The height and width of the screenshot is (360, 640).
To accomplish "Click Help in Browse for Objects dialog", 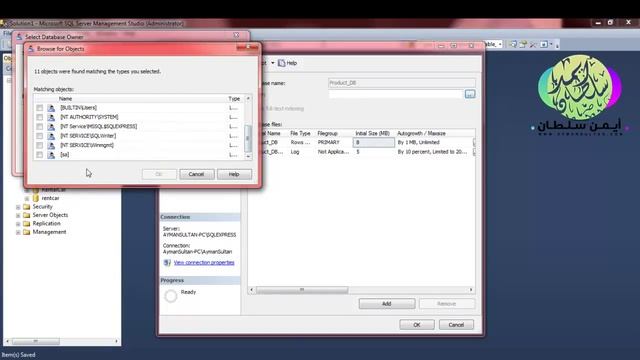I will [234, 174].
